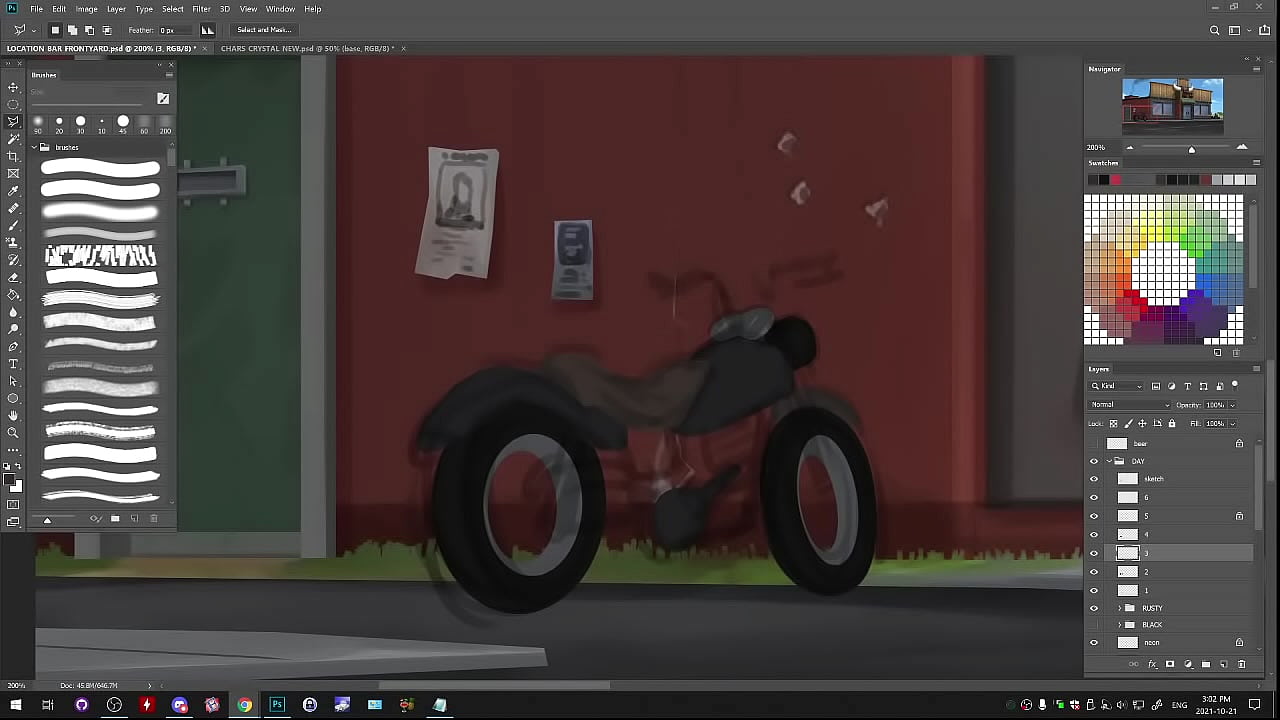Pick the red swatch in Swatches panel
1280x720 pixels.
(x=1115, y=180)
